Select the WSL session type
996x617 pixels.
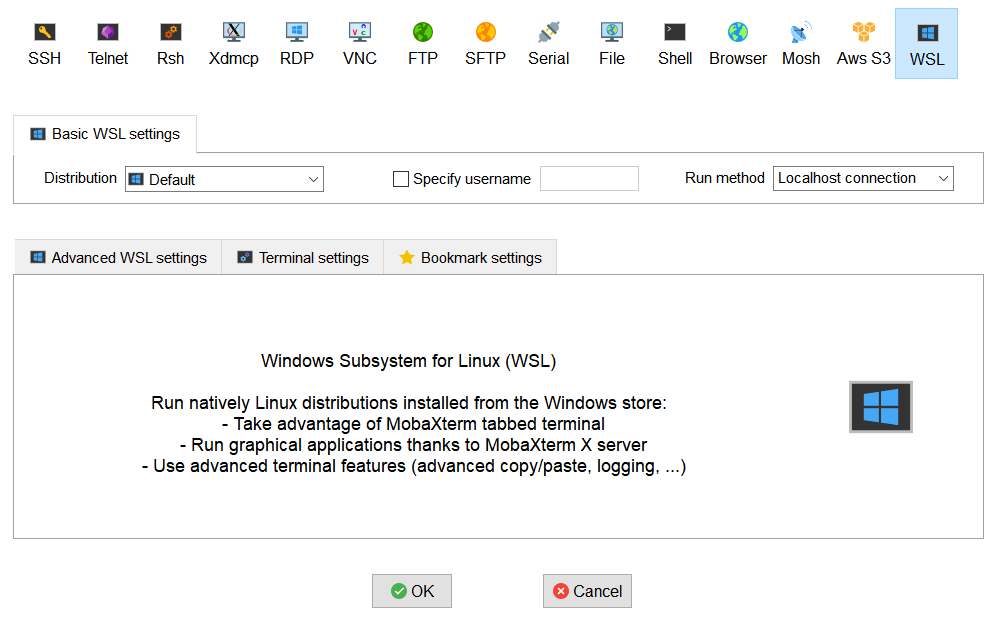(x=926, y=43)
